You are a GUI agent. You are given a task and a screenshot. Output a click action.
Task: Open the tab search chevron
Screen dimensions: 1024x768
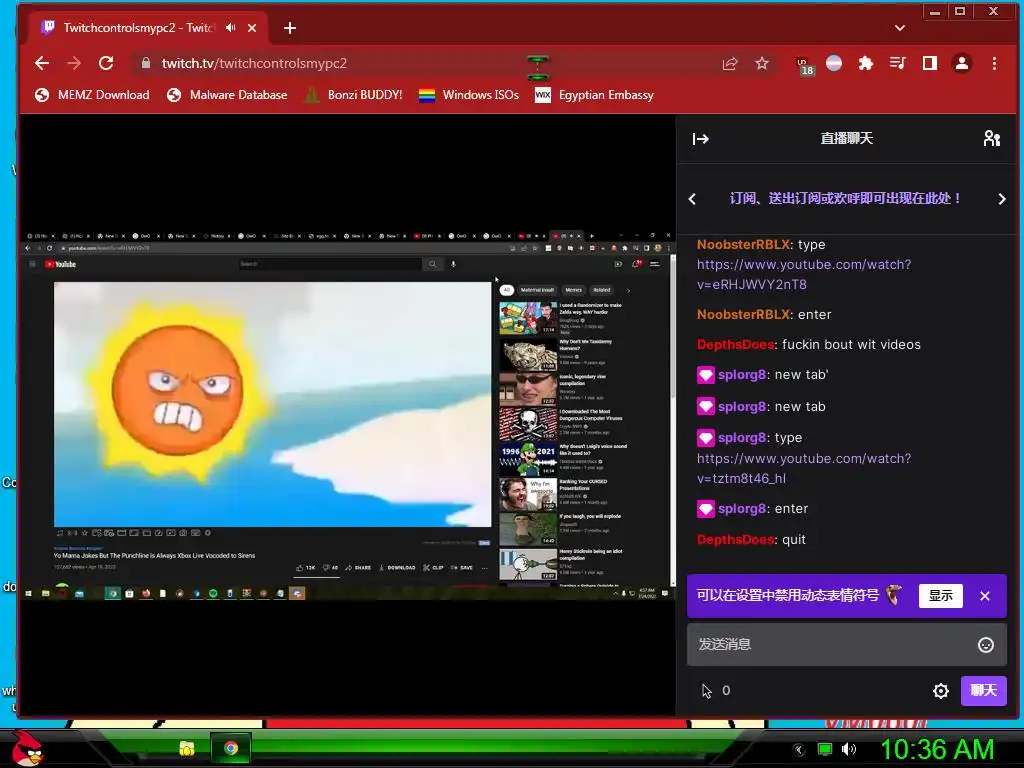(x=899, y=28)
